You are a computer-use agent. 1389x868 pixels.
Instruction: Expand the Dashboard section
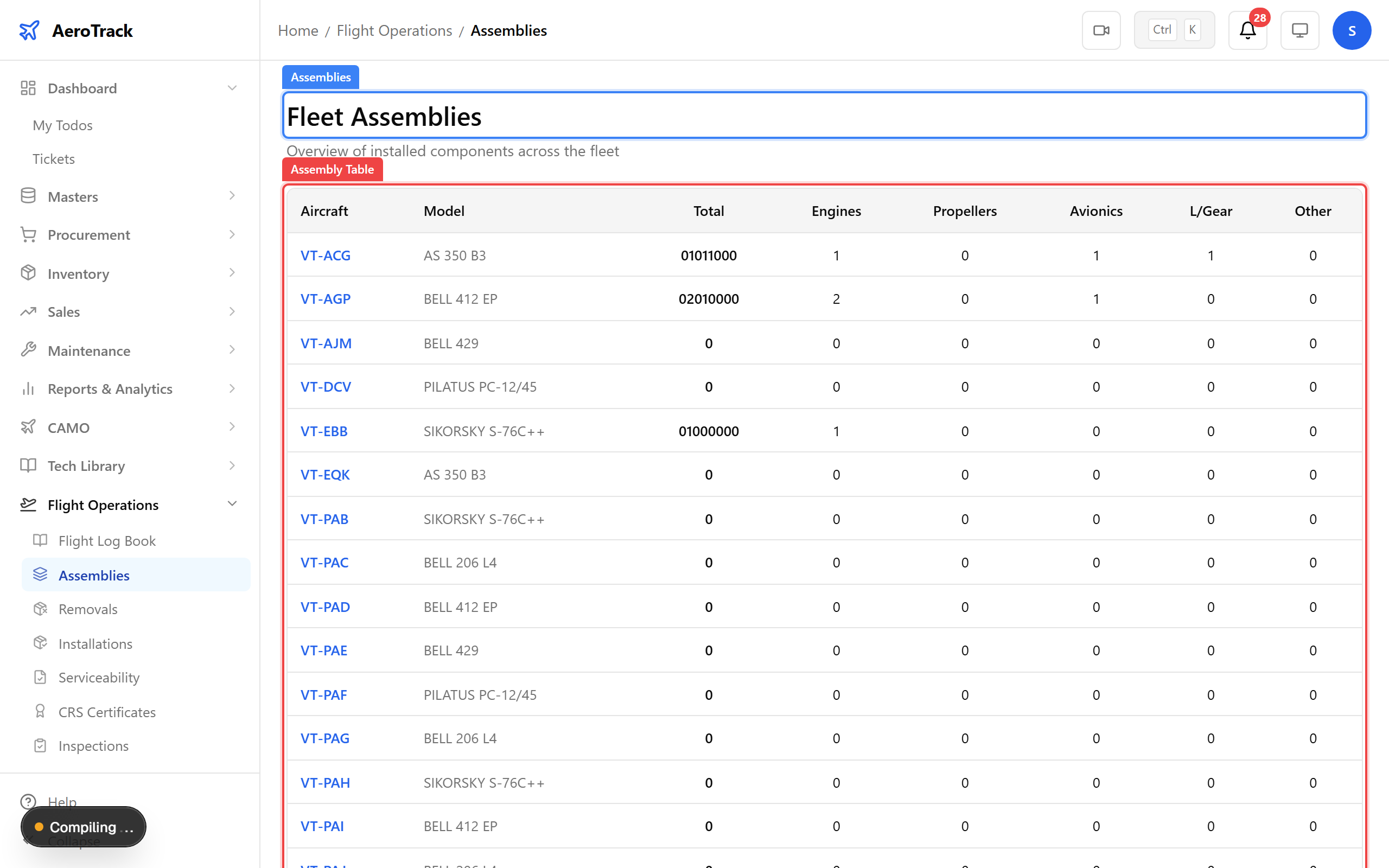point(232,87)
